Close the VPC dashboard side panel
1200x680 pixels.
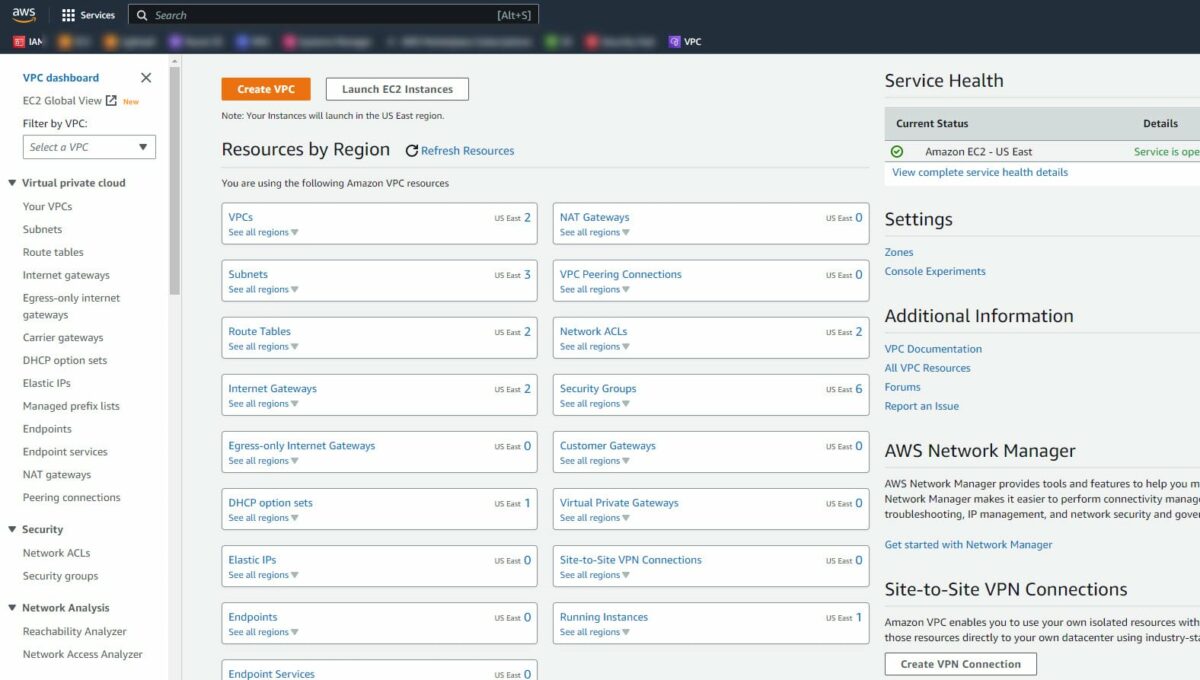click(x=145, y=77)
